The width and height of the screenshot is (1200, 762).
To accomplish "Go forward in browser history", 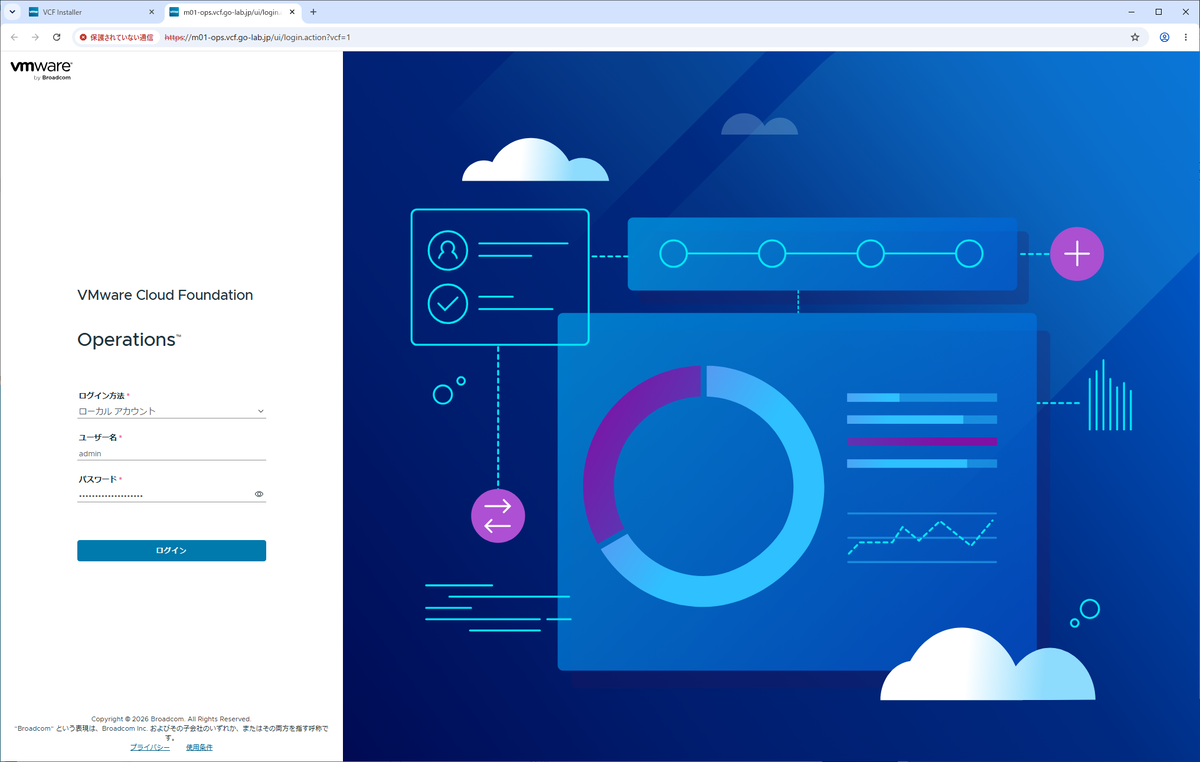I will (x=35, y=37).
